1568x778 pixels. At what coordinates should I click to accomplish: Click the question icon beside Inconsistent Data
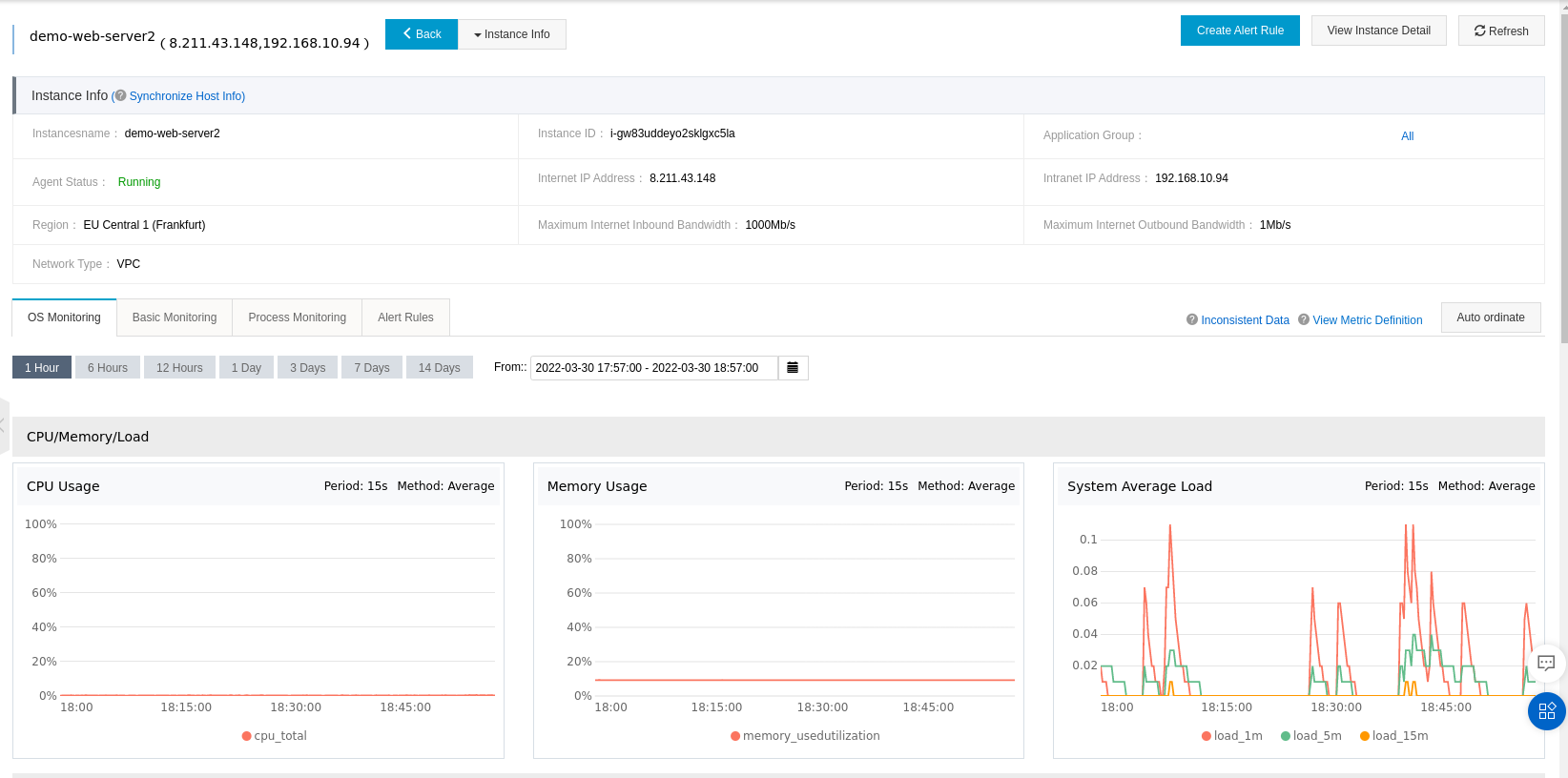[1192, 319]
